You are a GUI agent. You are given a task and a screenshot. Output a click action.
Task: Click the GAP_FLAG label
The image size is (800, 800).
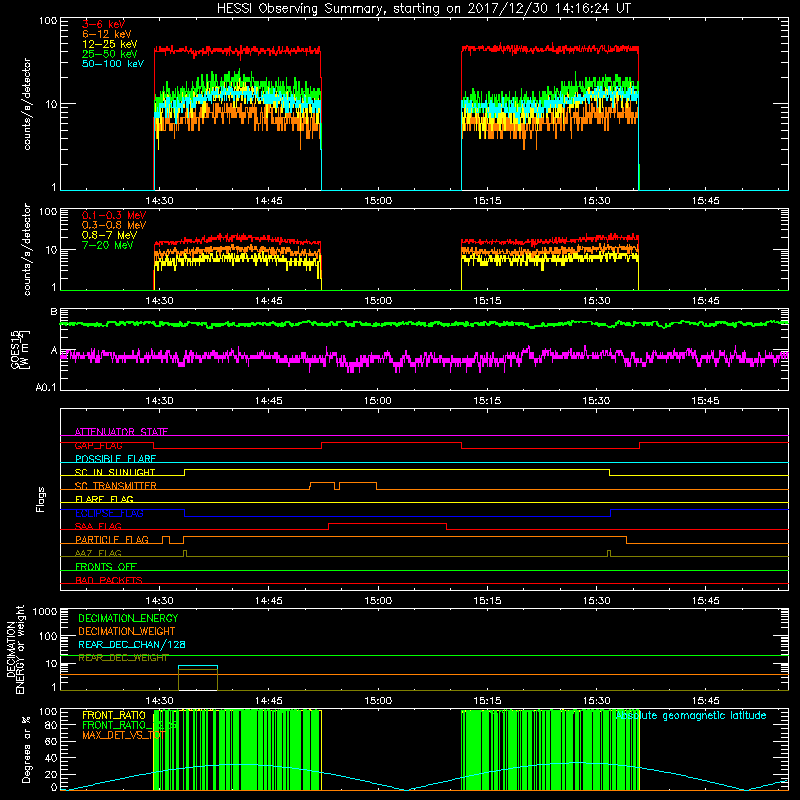point(98,445)
